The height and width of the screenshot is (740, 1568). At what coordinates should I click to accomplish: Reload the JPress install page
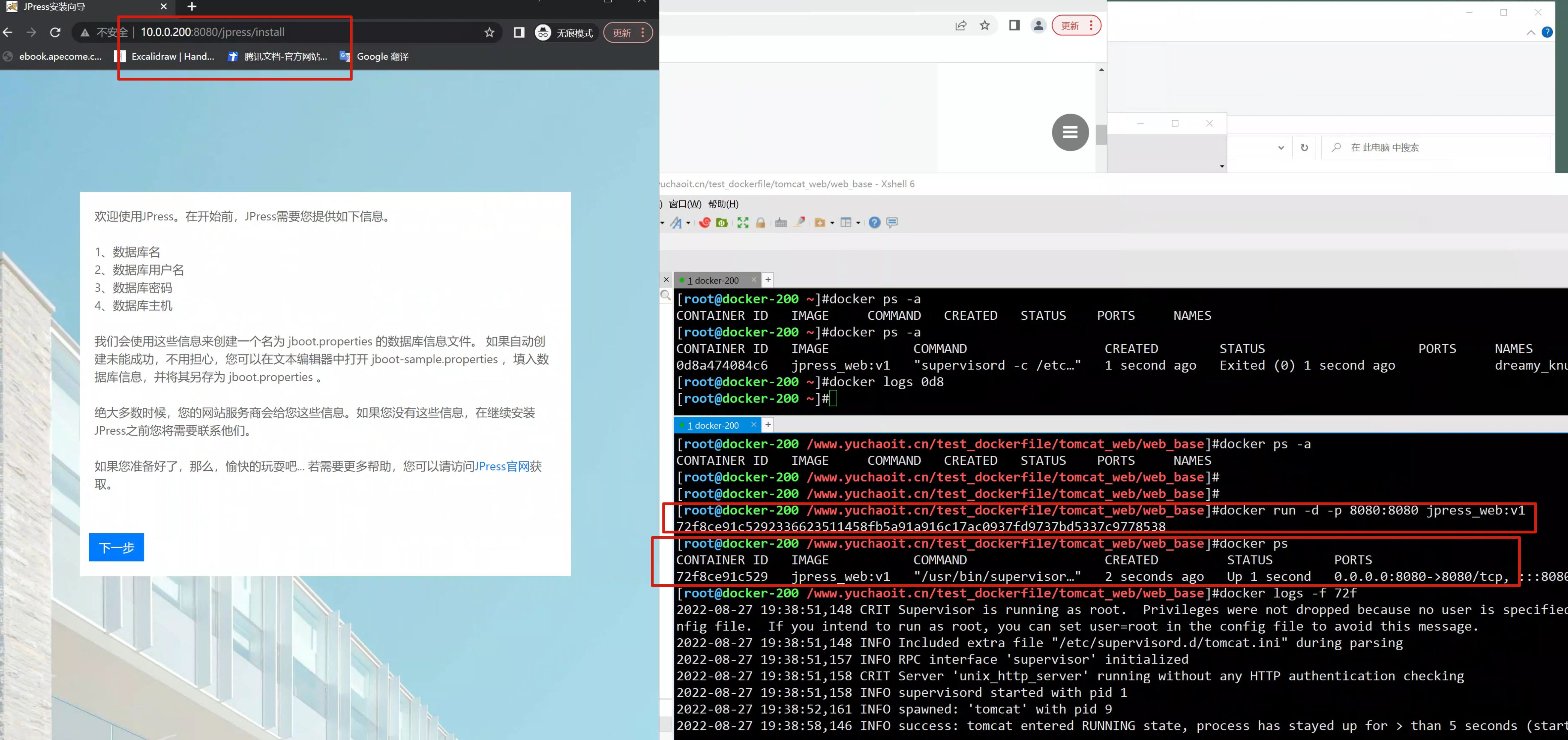click(x=55, y=33)
